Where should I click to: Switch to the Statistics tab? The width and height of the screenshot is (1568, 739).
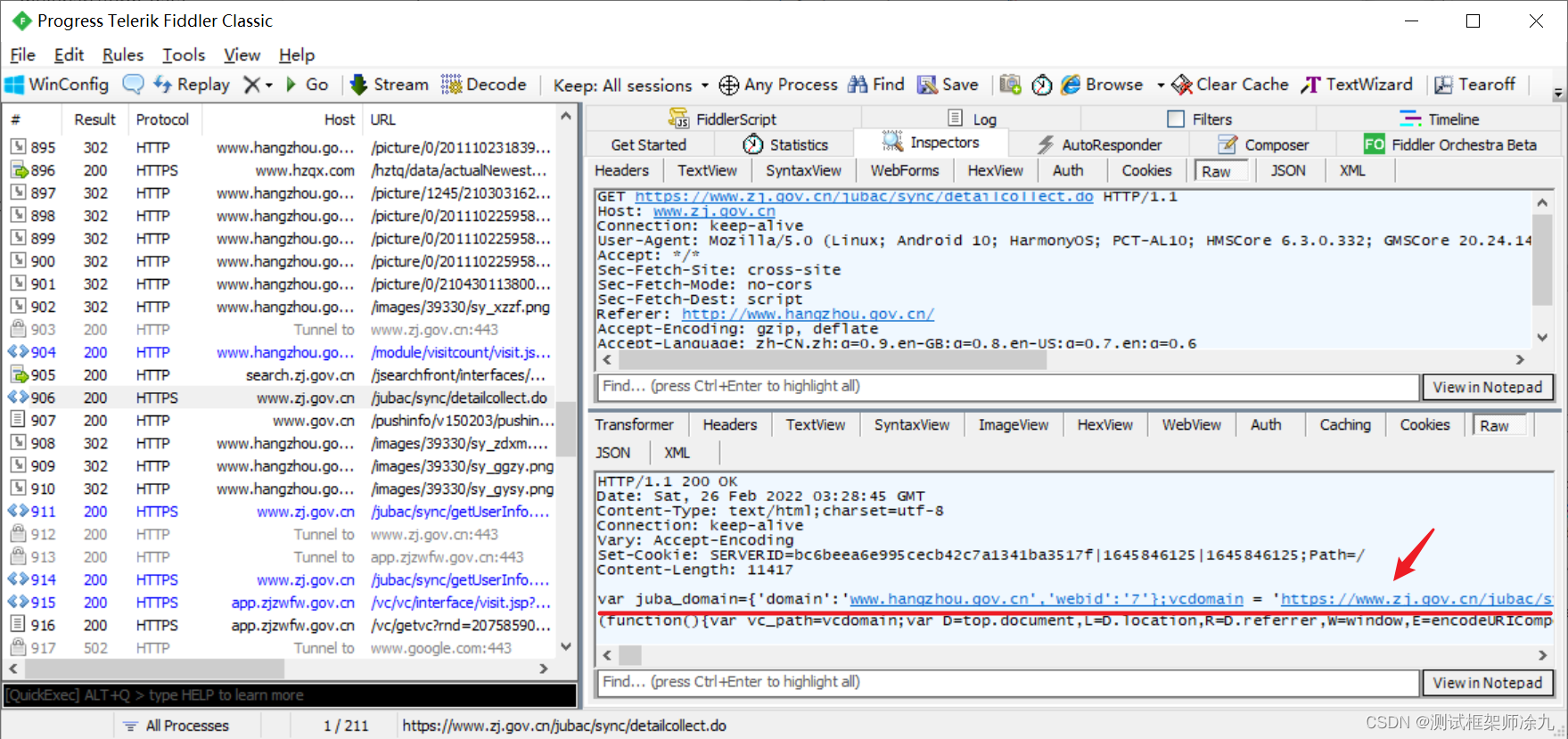pyautogui.click(x=785, y=144)
